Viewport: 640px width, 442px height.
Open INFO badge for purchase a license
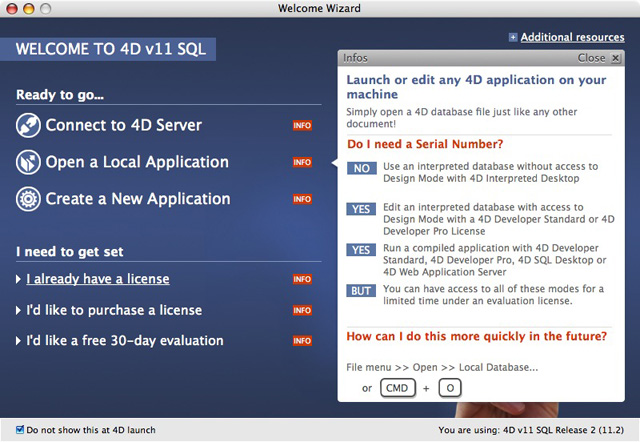[302, 310]
